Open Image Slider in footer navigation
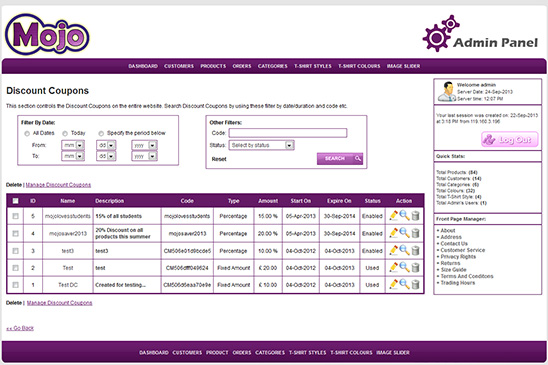The image size is (548, 365). 393,352
